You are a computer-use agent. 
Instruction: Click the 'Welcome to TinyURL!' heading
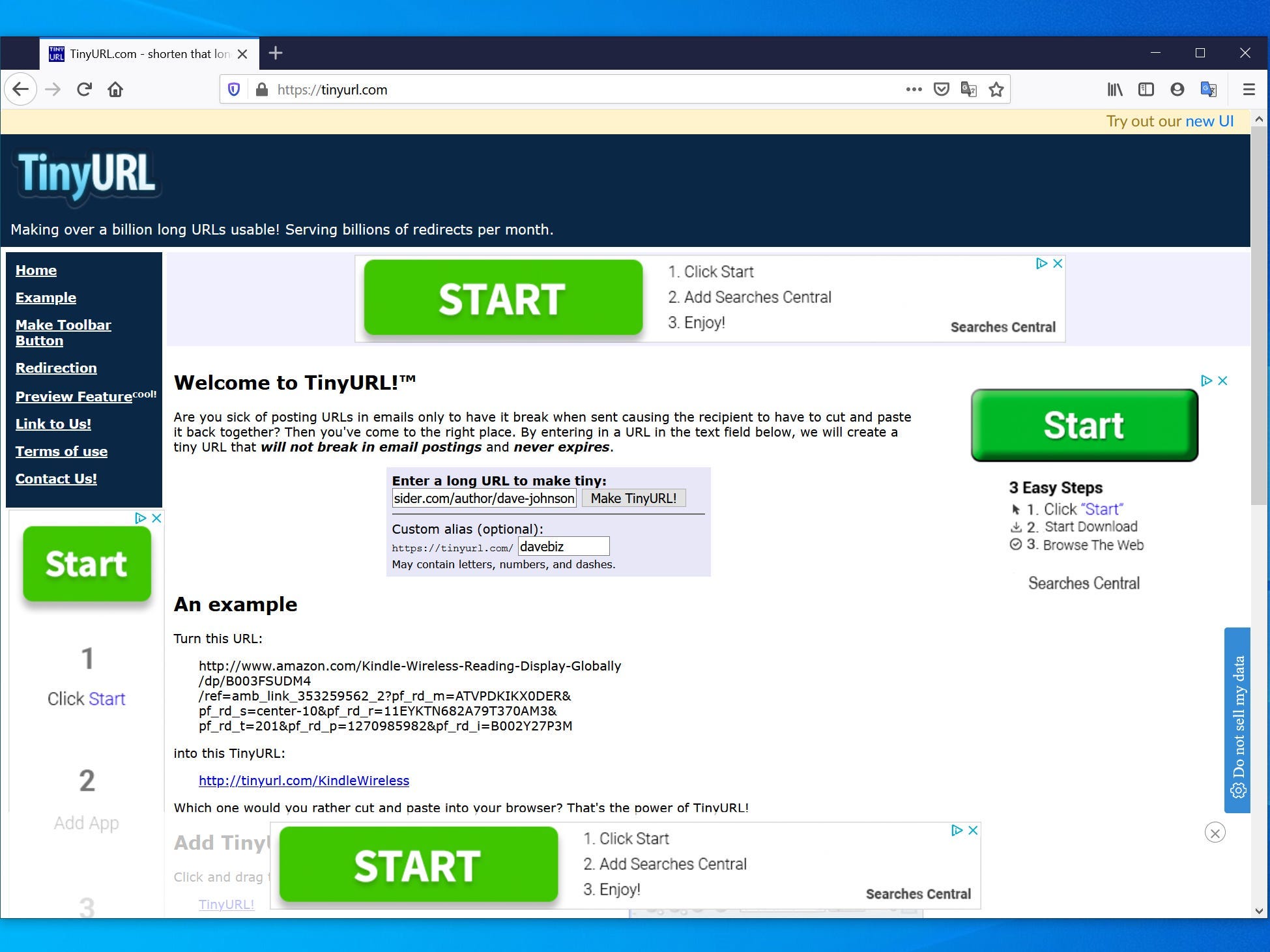click(x=295, y=382)
